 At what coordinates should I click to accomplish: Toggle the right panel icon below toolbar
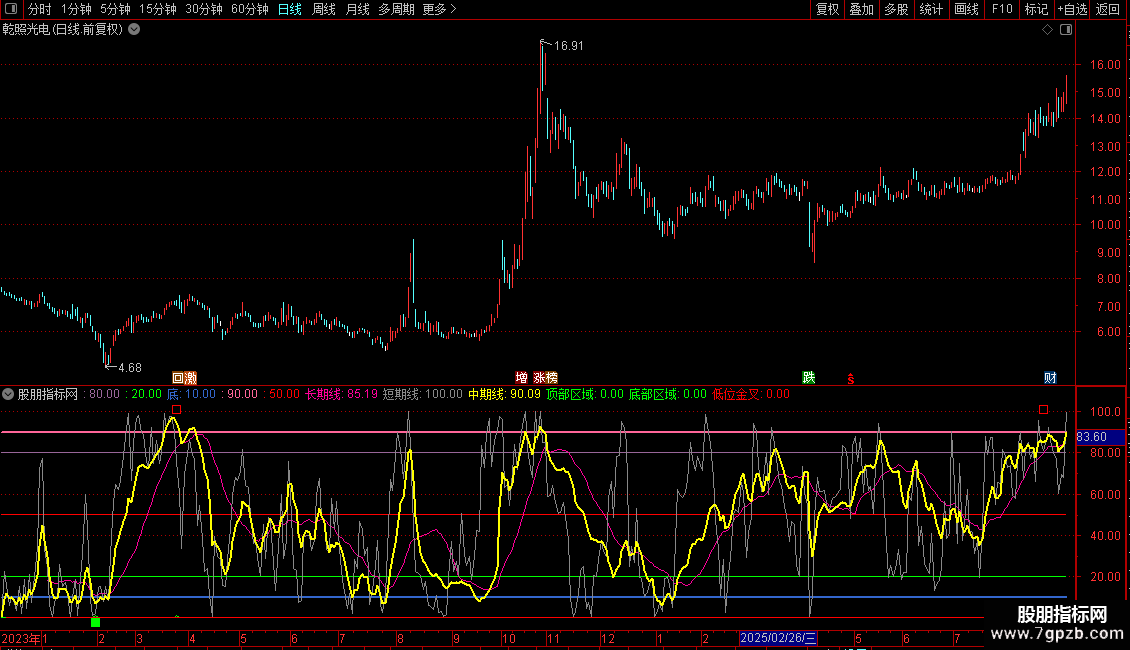pyautogui.click(x=1066, y=30)
